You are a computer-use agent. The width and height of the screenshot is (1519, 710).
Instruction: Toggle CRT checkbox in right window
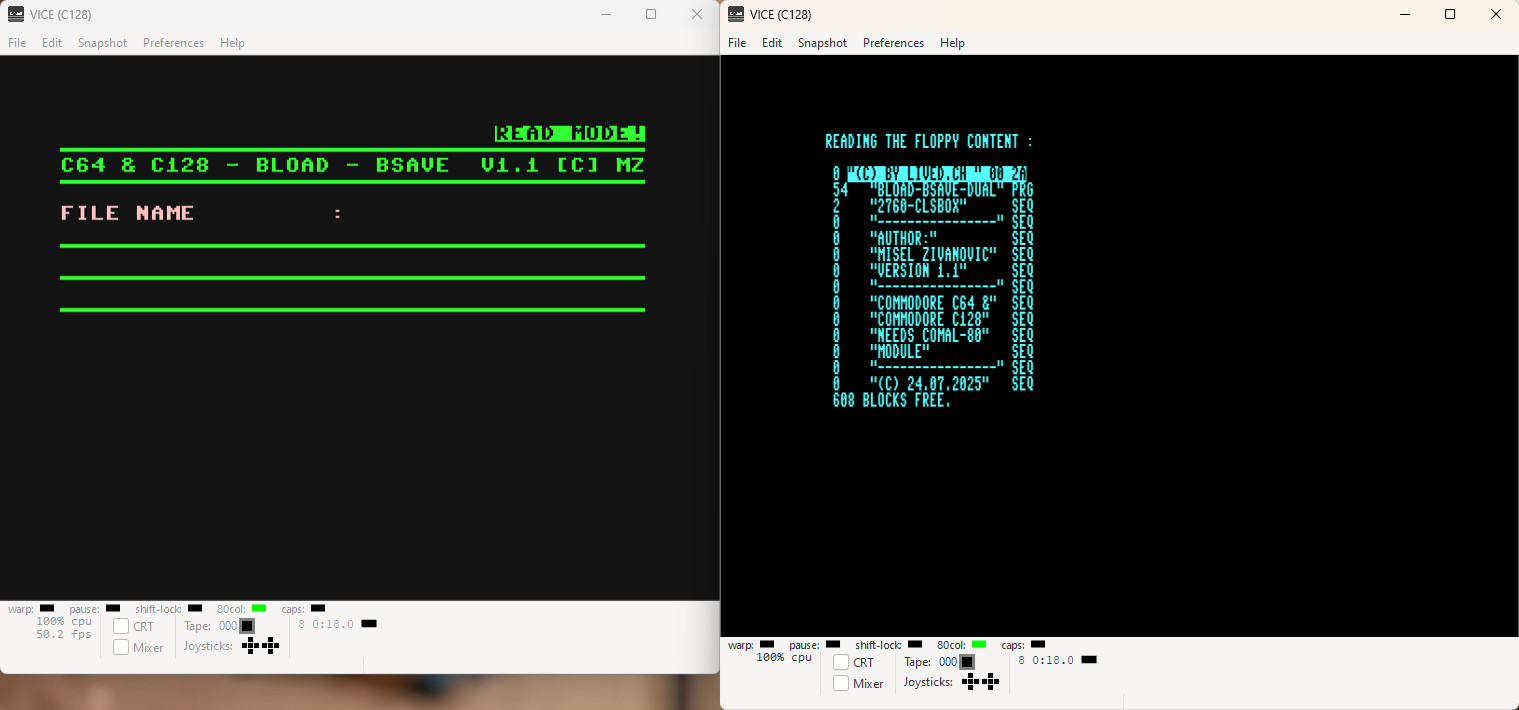pyautogui.click(x=841, y=663)
